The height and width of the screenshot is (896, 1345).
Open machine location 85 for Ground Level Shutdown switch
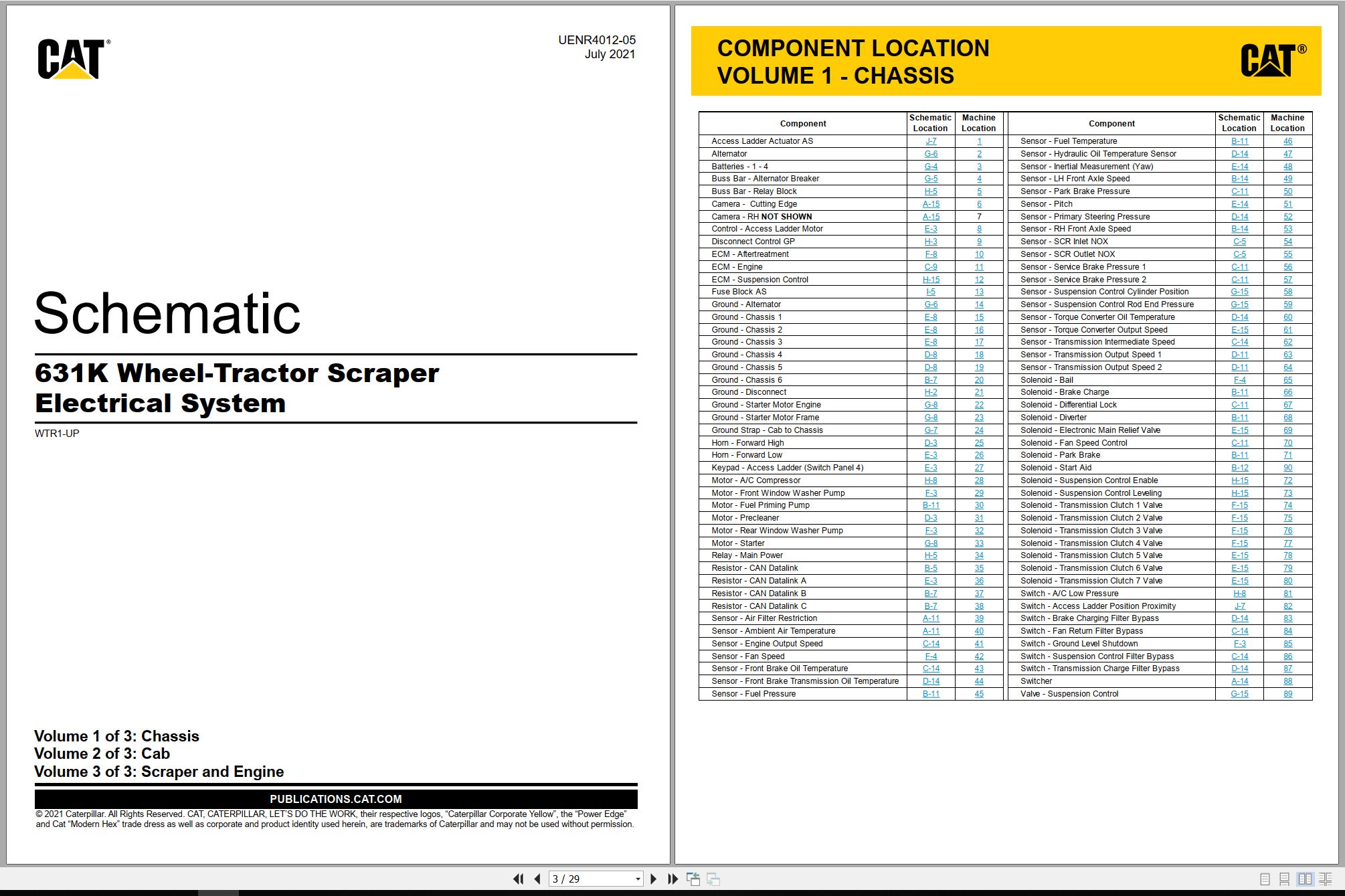(x=1287, y=644)
